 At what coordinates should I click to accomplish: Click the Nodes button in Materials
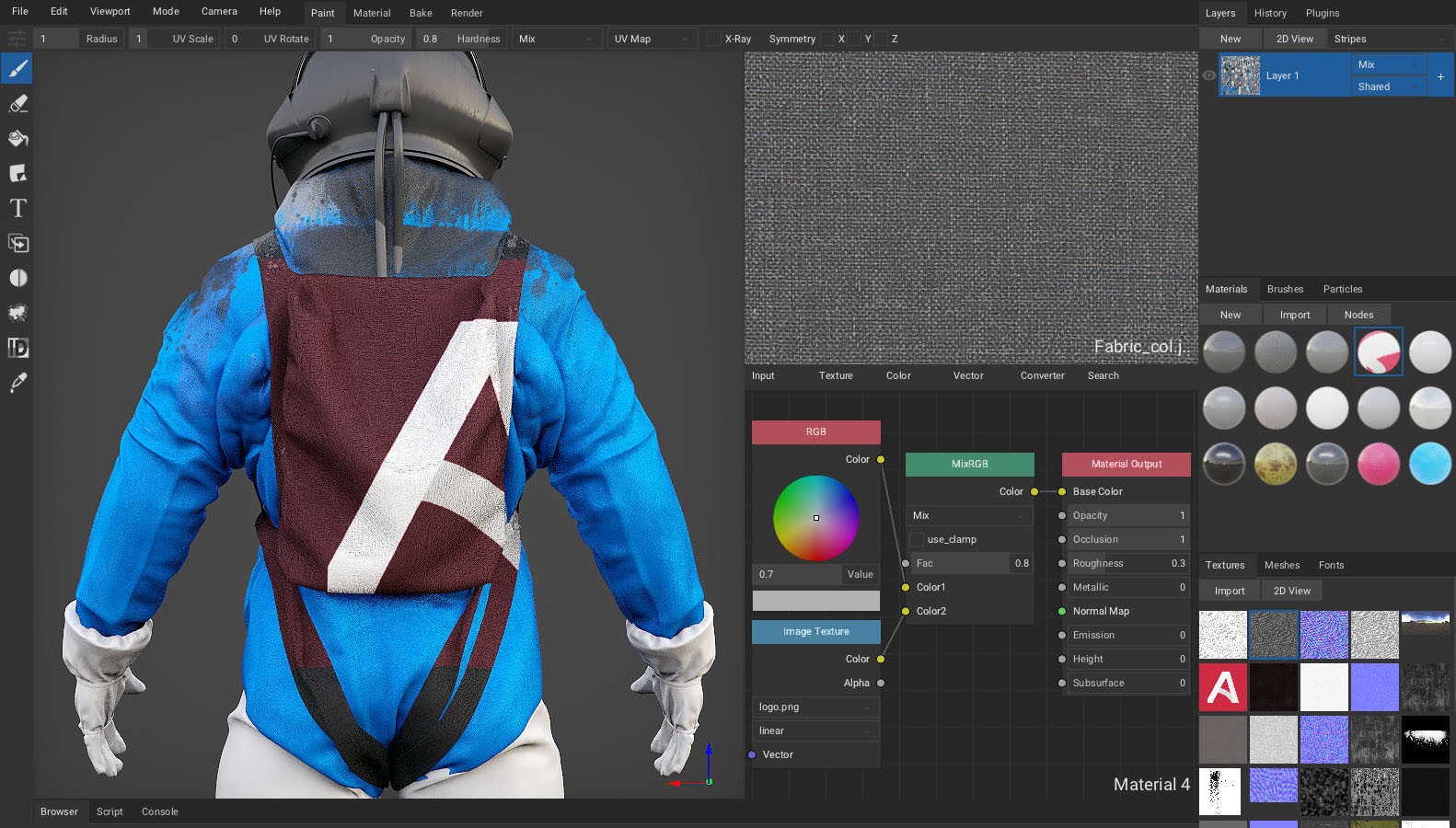(1358, 315)
